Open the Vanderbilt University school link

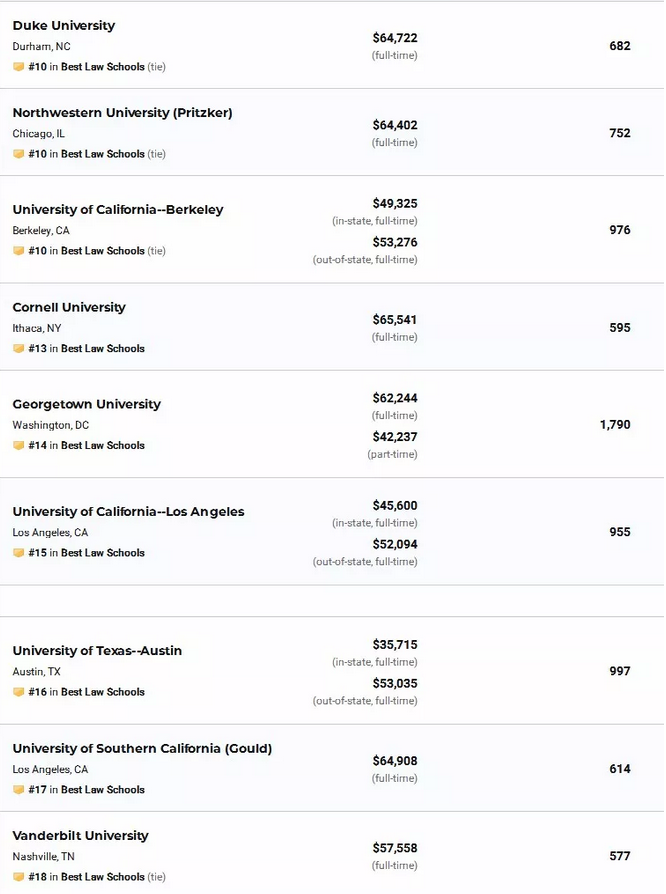pyautogui.click(x=80, y=836)
